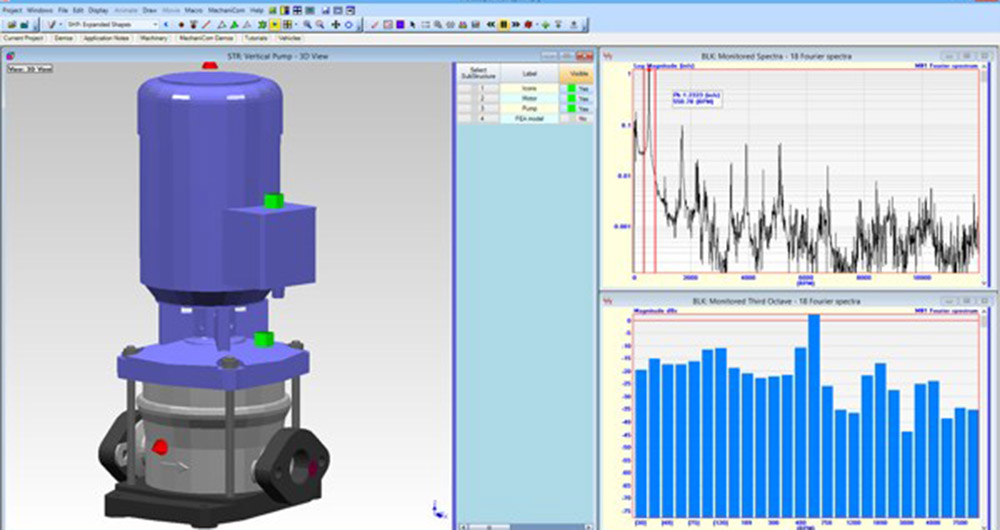Open the Tutorials tab

tap(256, 38)
